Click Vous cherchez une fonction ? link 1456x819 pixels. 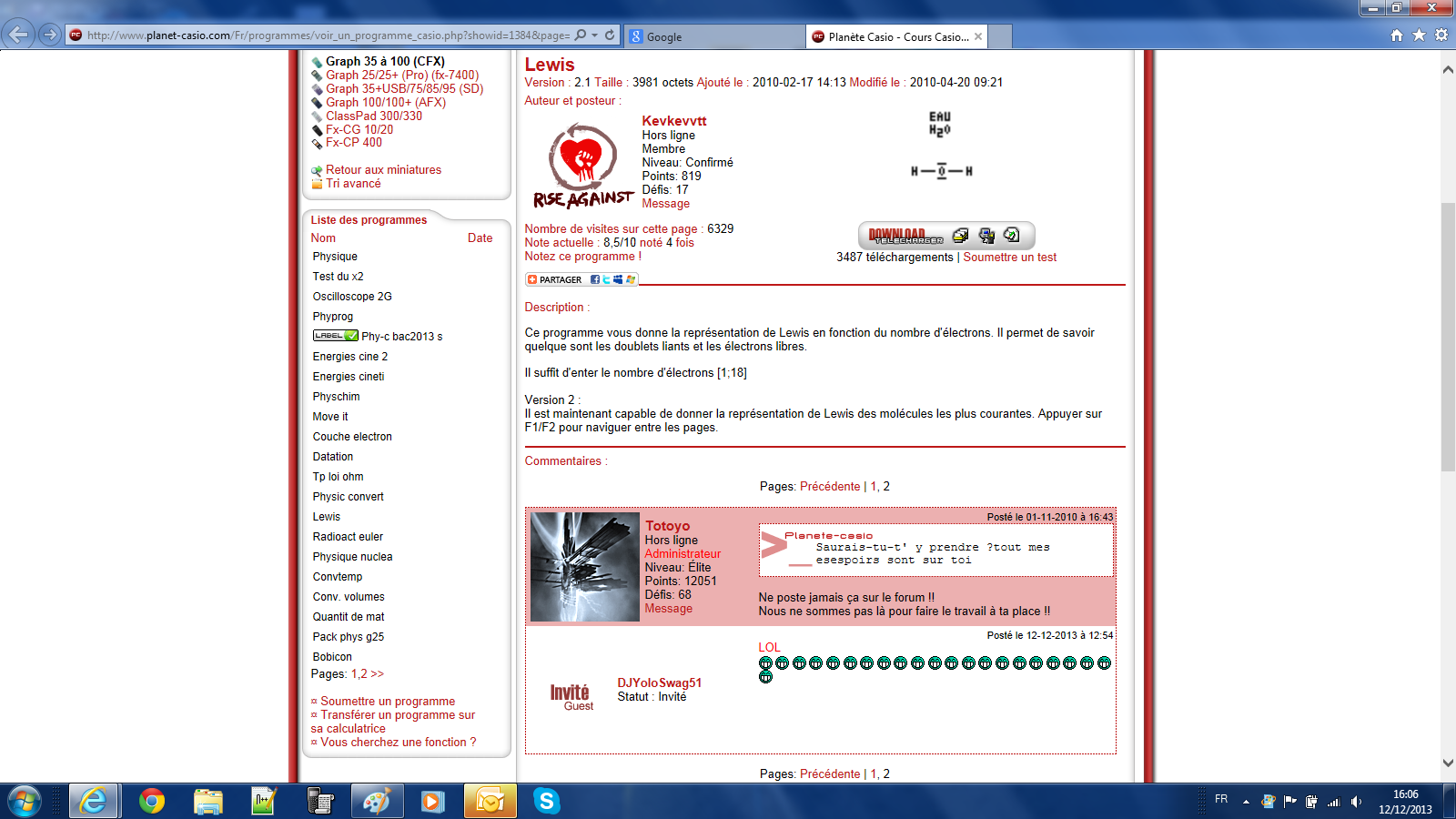[x=399, y=743]
